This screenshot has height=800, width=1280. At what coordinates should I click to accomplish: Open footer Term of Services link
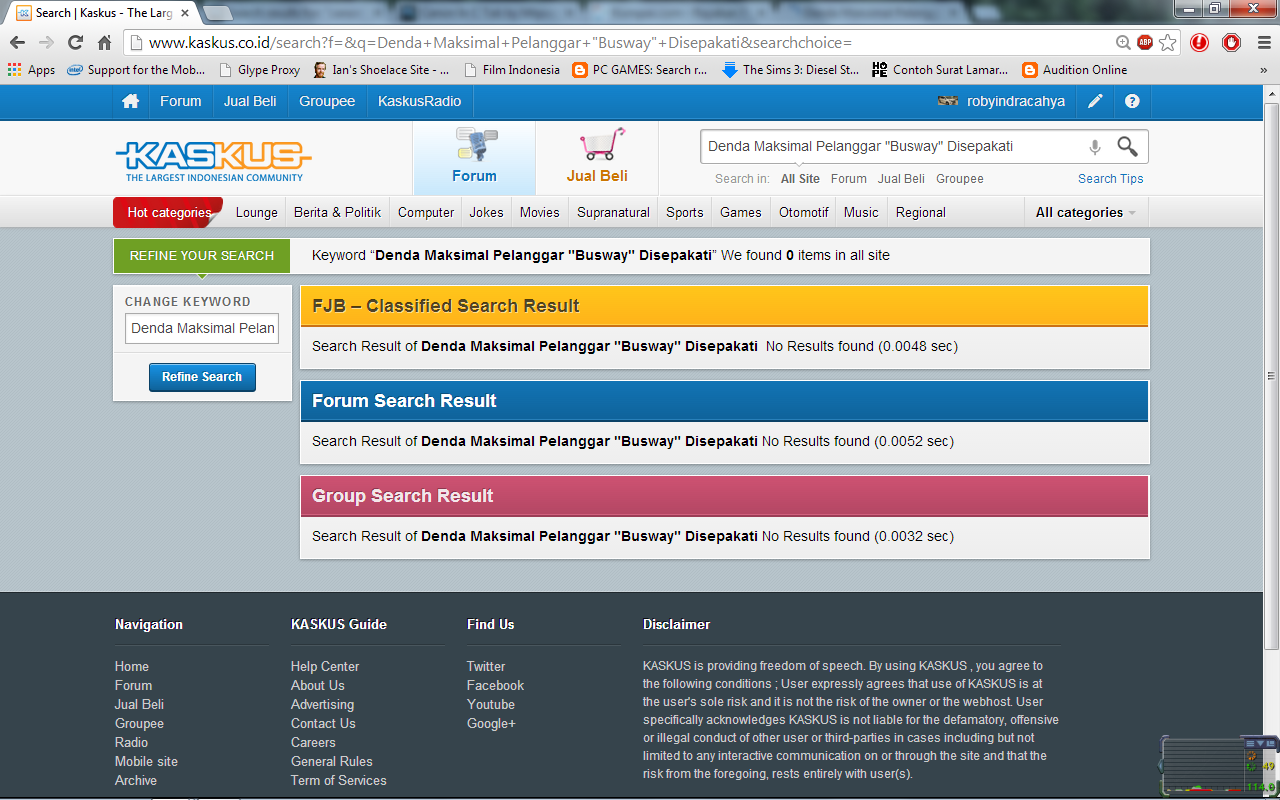click(338, 780)
